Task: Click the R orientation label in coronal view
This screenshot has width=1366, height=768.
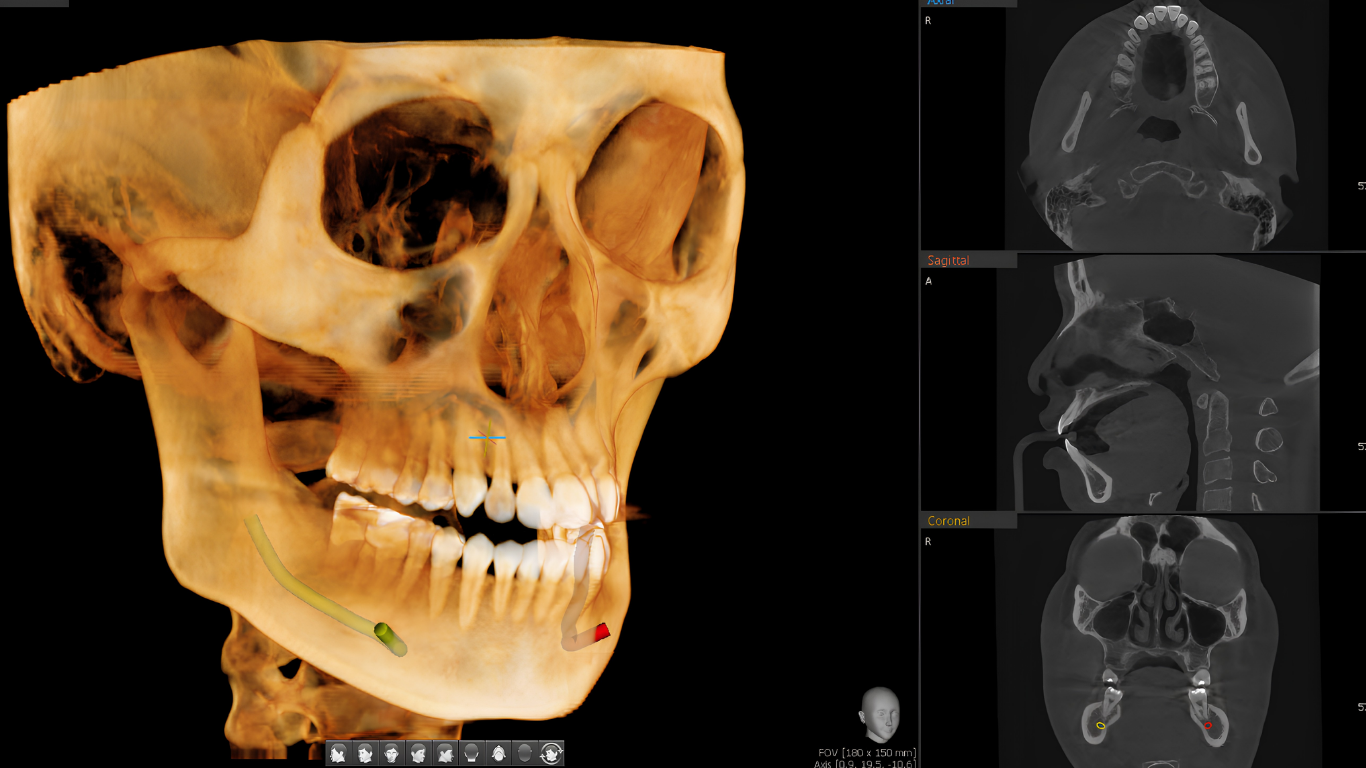Action: pos(928,541)
